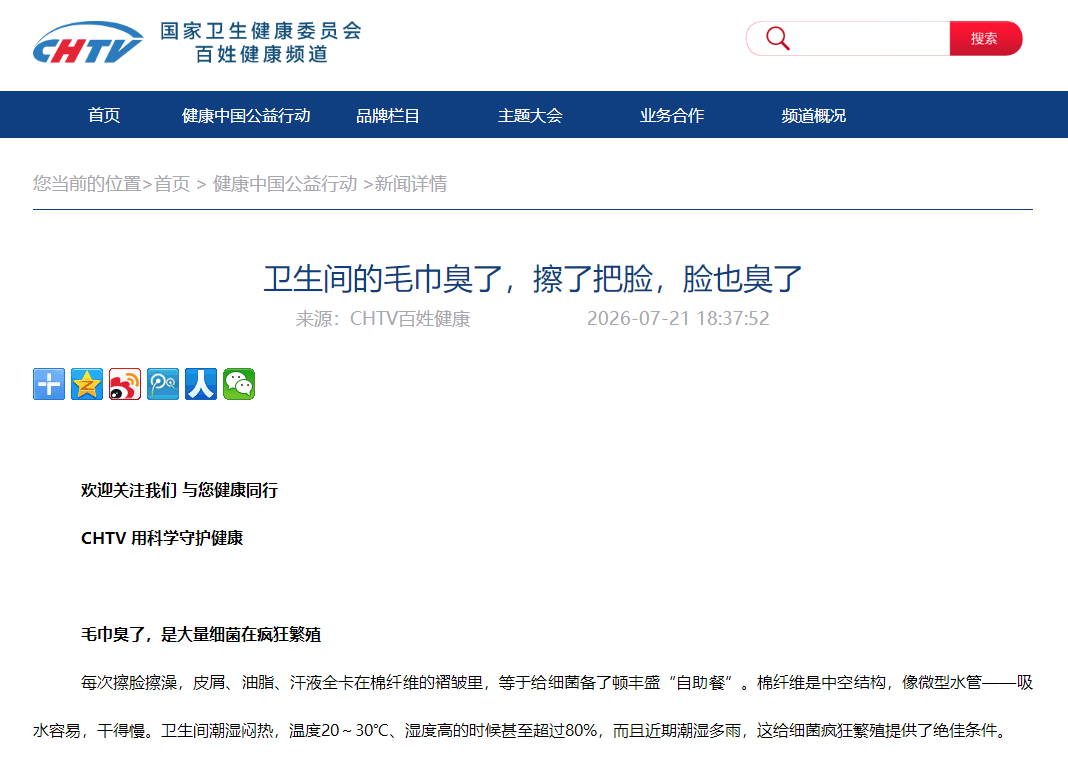1068x757 pixels.
Task: Share to Sina Weibo icon
Action: [x=125, y=384]
